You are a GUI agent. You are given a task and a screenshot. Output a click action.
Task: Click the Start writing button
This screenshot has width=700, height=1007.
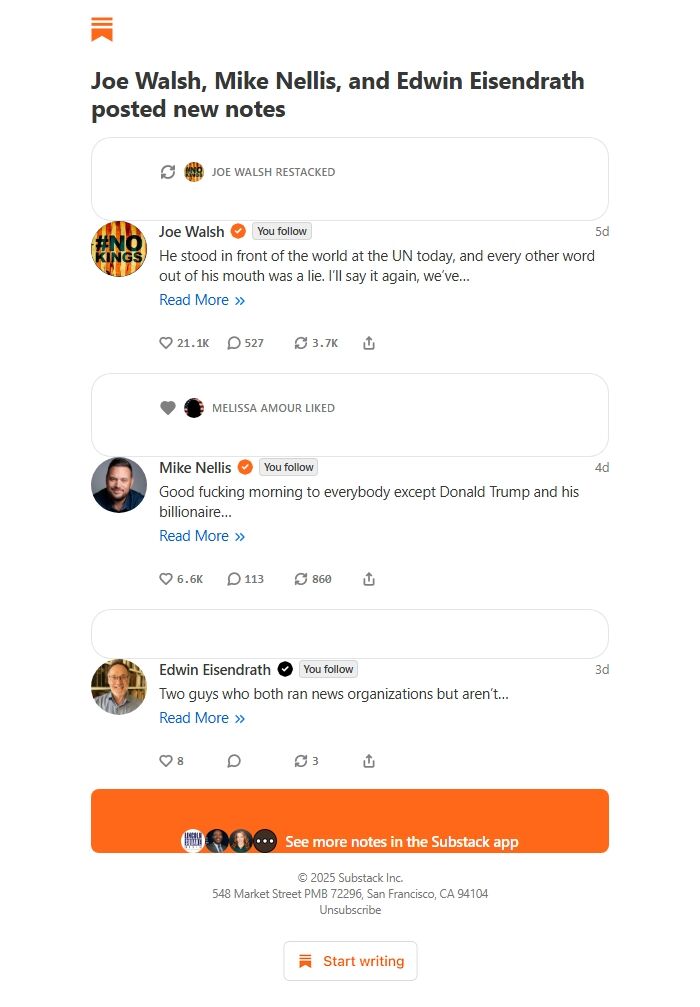coord(350,960)
